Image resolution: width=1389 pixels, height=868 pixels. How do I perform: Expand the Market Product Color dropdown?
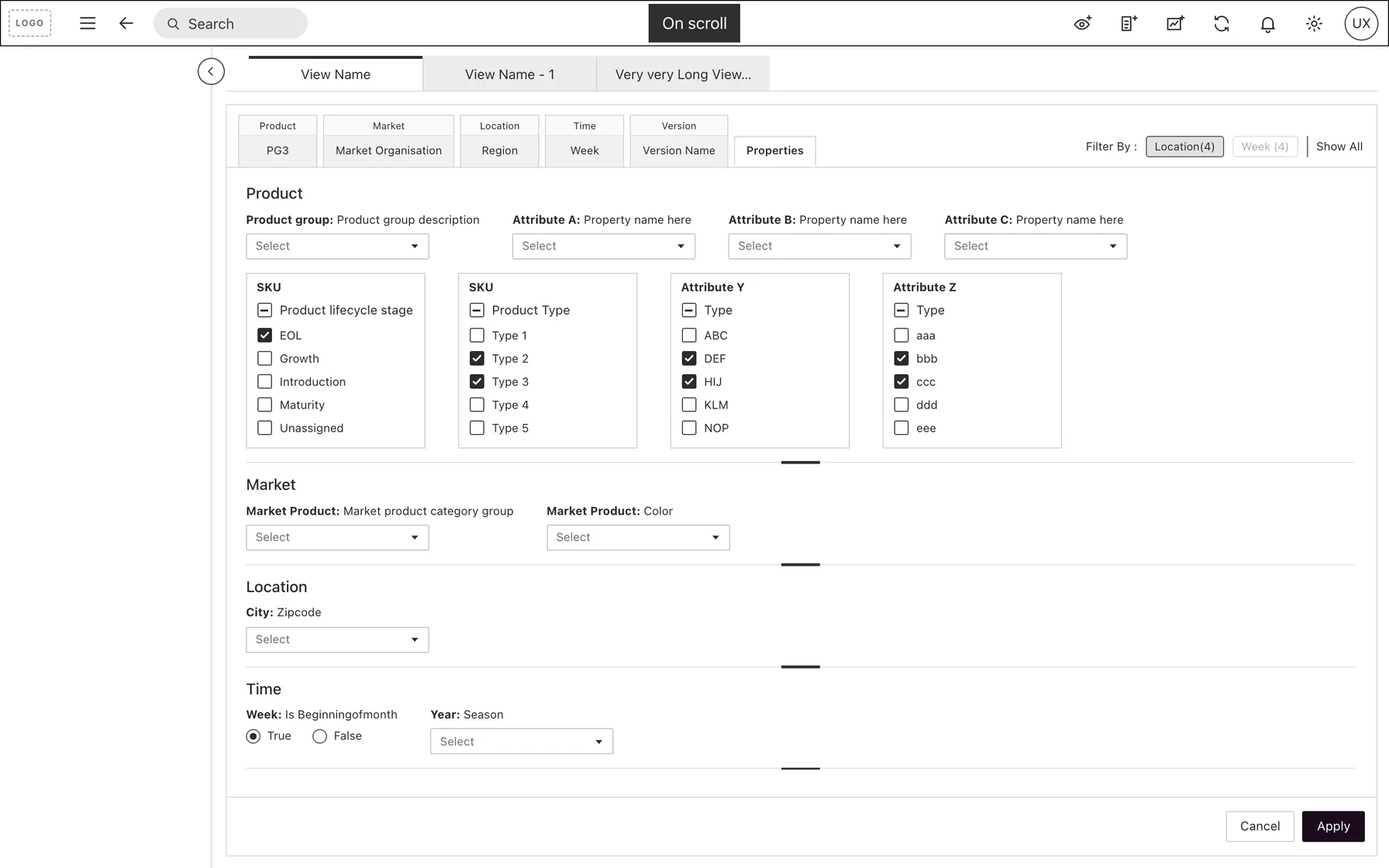click(x=638, y=538)
